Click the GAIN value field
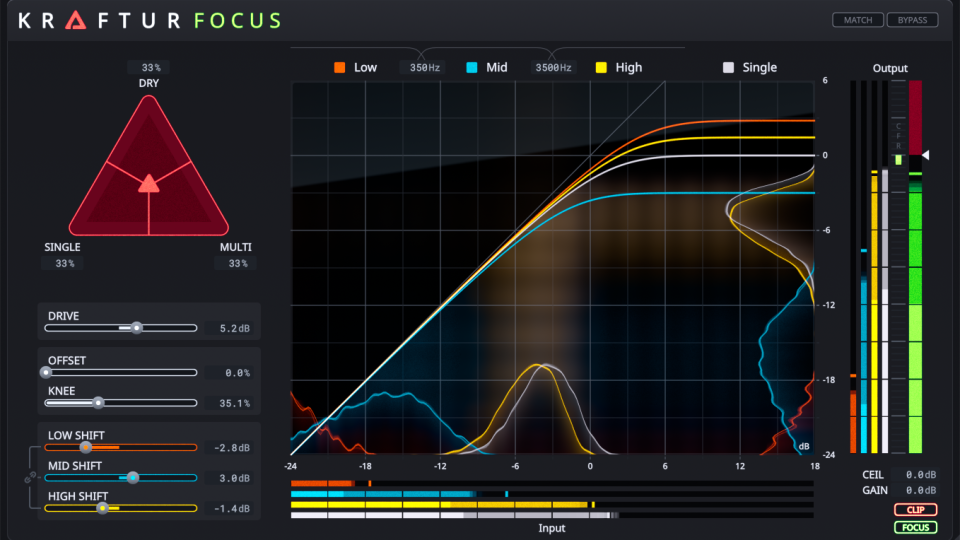 [915, 490]
